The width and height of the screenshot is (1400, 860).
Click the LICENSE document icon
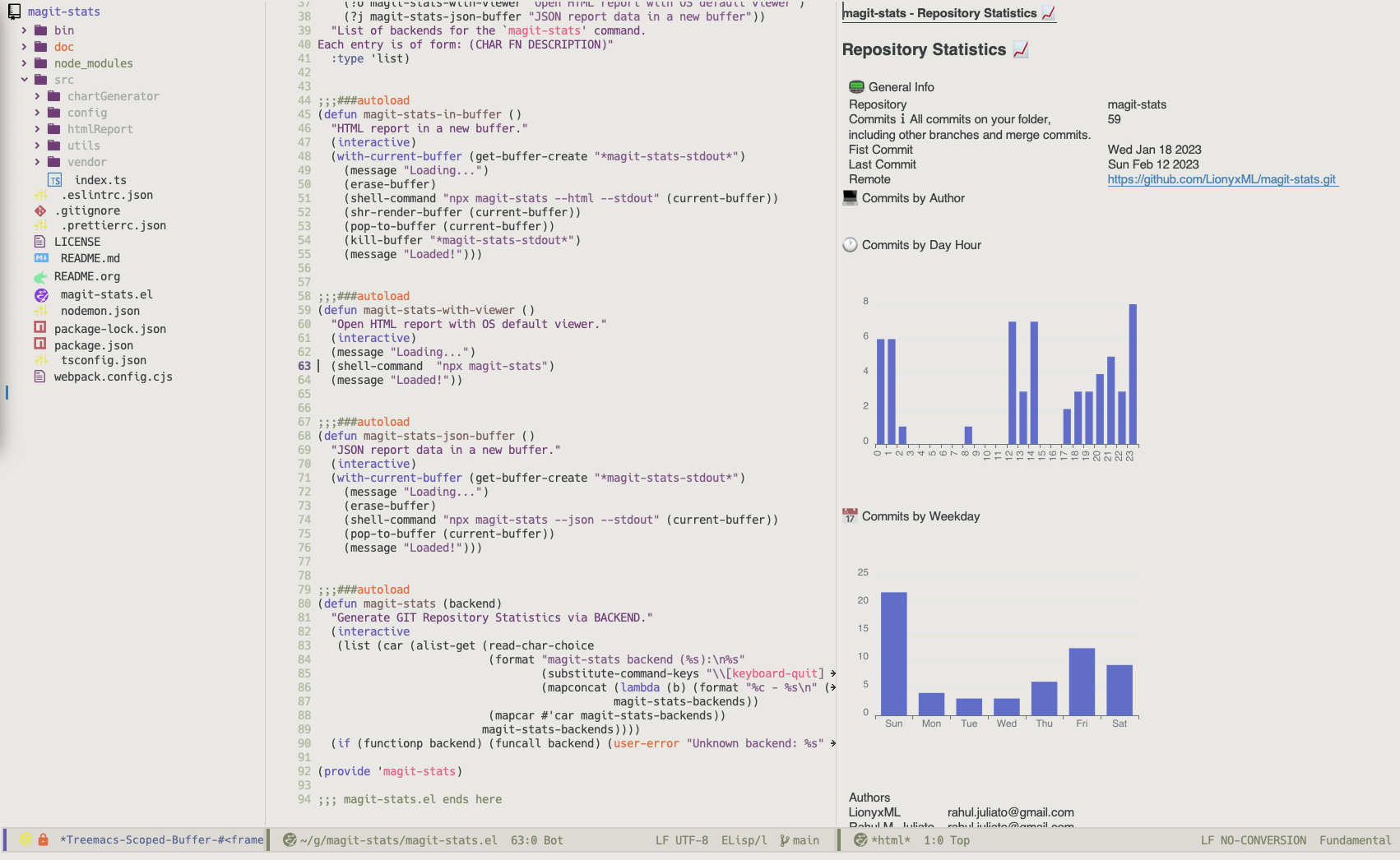(x=39, y=242)
